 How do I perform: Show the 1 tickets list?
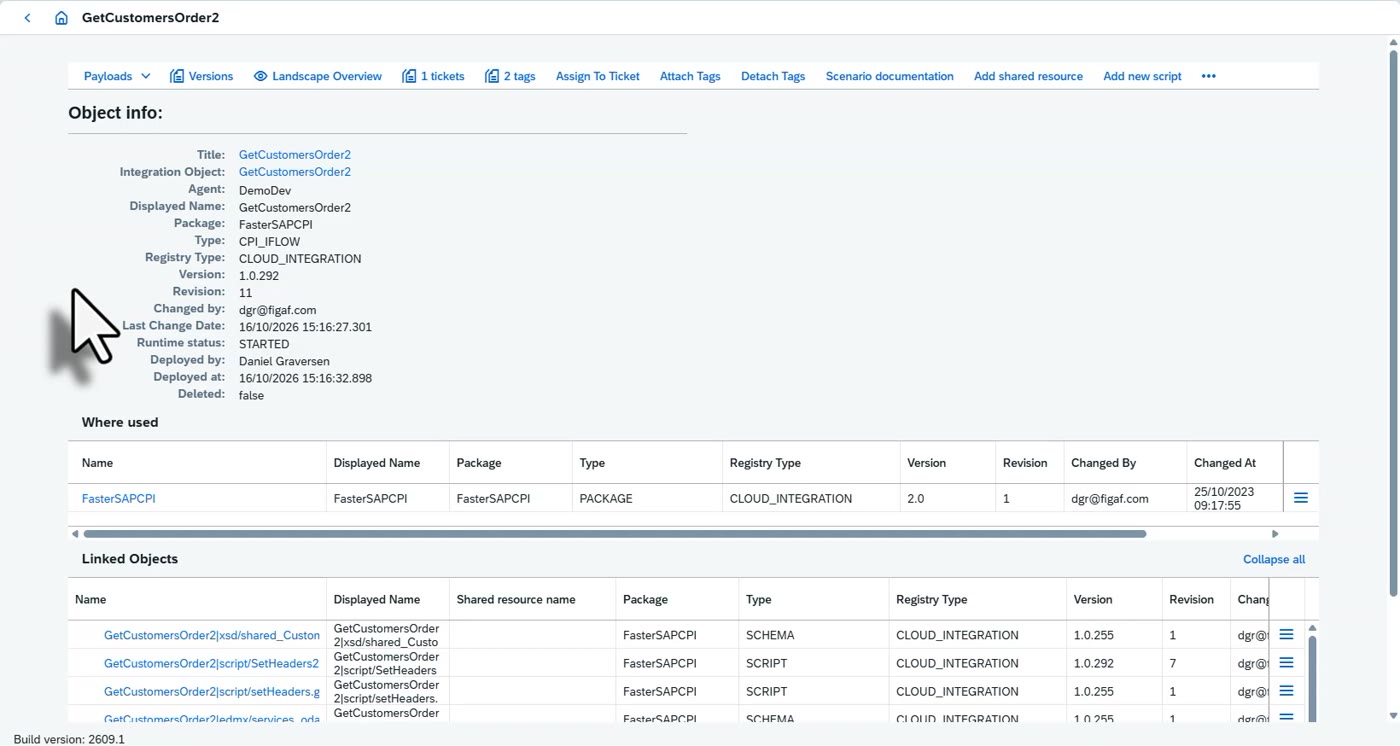point(433,76)
